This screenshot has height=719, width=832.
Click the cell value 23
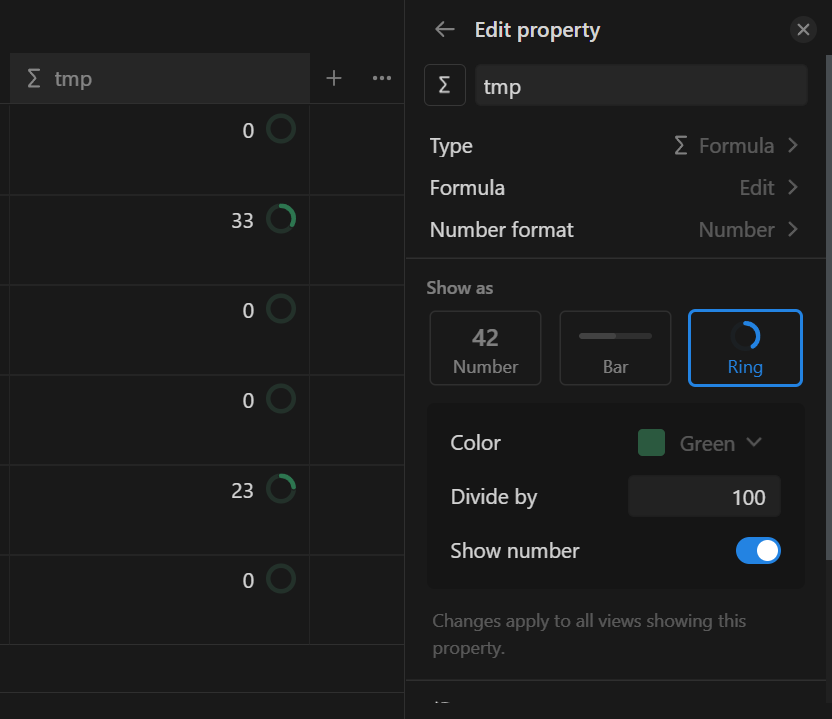242,490
